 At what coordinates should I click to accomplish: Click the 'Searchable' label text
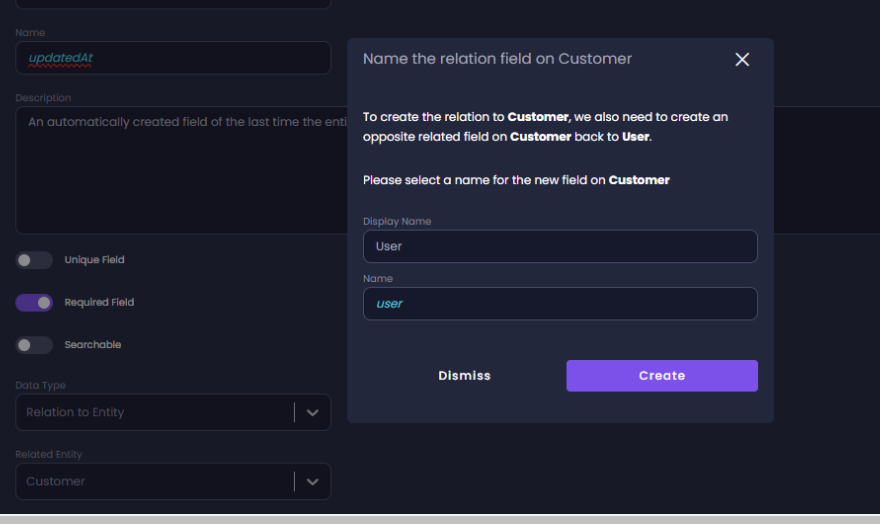(x=93, y=345)
